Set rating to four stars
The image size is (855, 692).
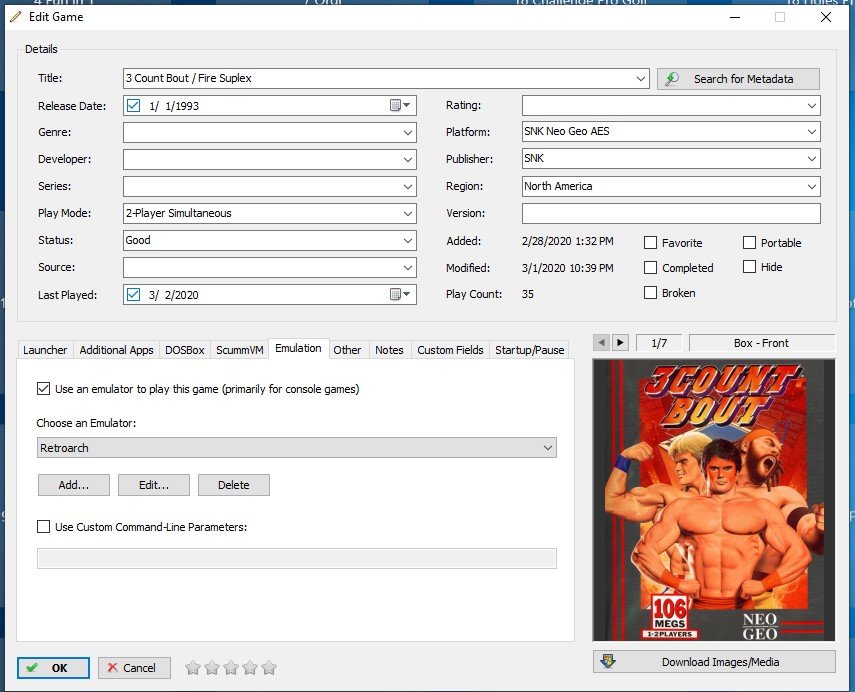[x=250, y=667]
